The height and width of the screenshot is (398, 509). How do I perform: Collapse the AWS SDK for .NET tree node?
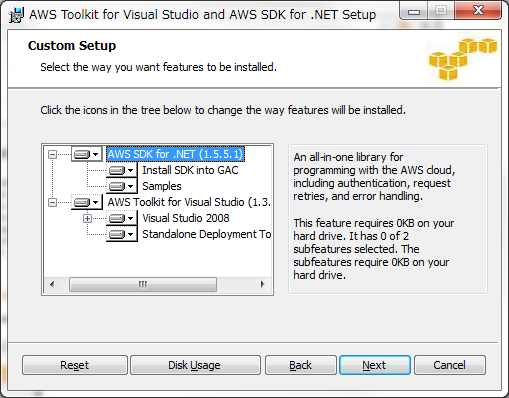coord(52,154)
